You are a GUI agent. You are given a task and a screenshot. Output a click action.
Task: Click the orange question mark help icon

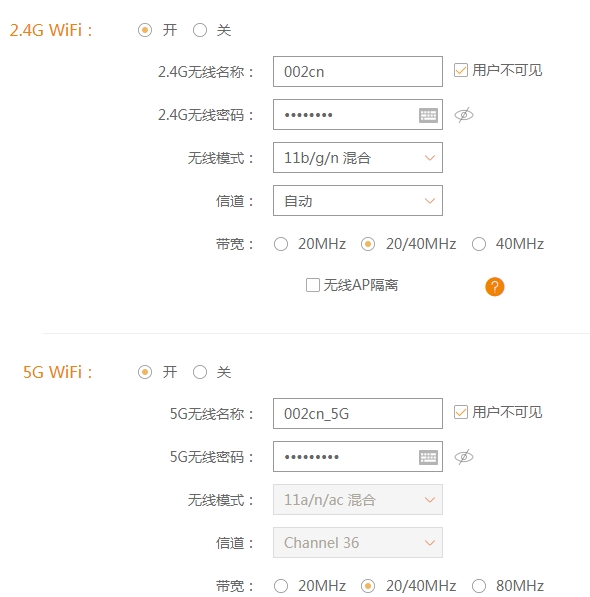coord(494,286)
